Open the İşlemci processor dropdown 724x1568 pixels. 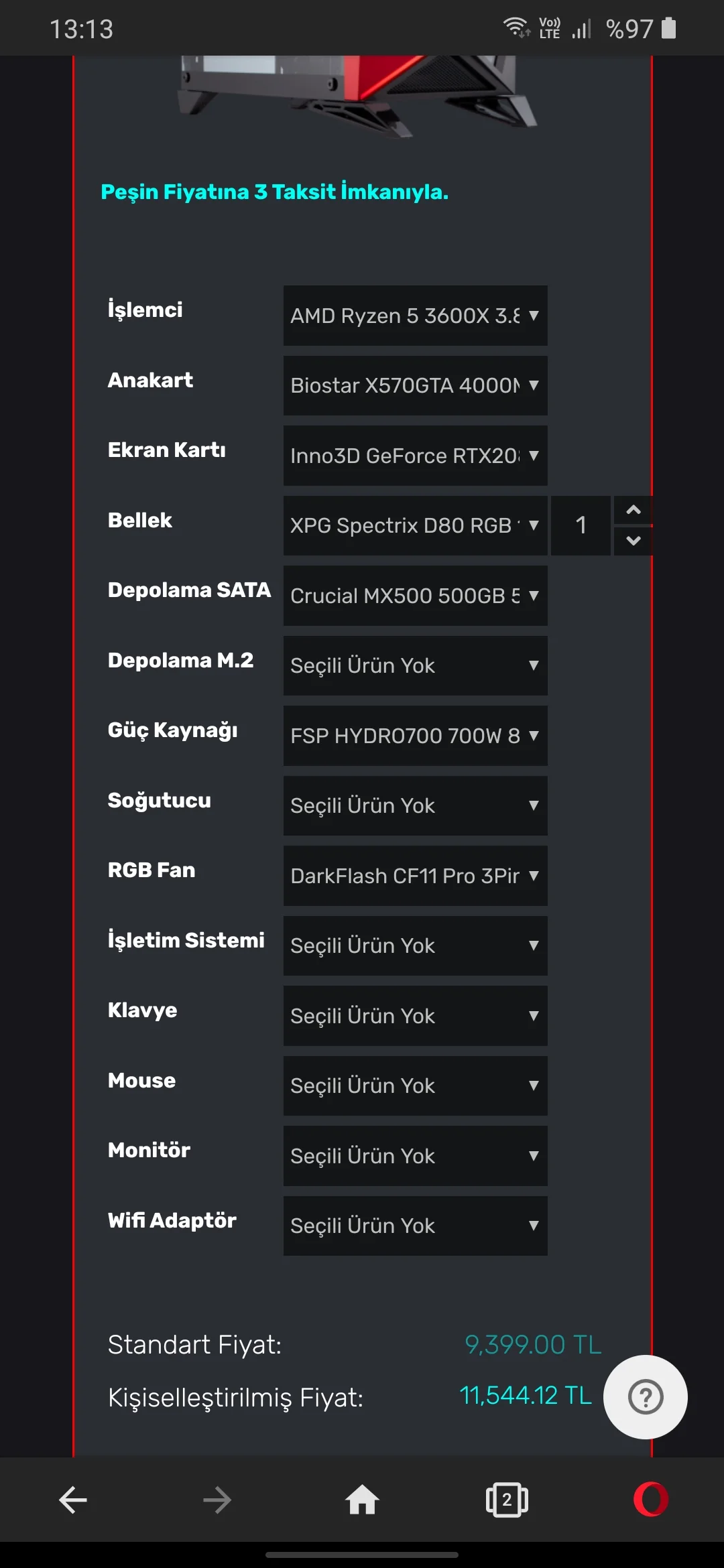click(415, 316)
